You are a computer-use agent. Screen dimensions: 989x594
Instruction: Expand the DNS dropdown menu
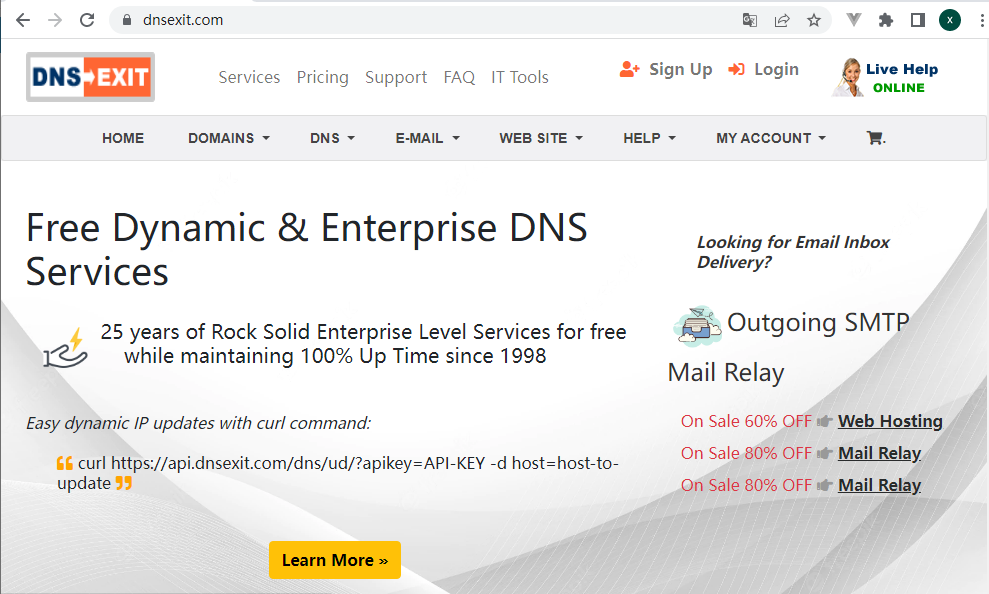tap(332, 138)
